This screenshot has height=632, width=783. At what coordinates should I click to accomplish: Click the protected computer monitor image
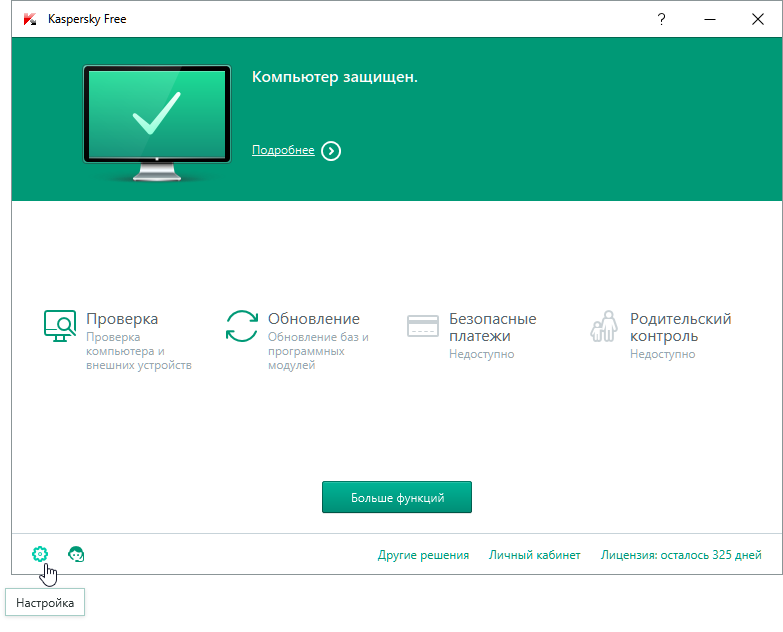tap(157, 123)
